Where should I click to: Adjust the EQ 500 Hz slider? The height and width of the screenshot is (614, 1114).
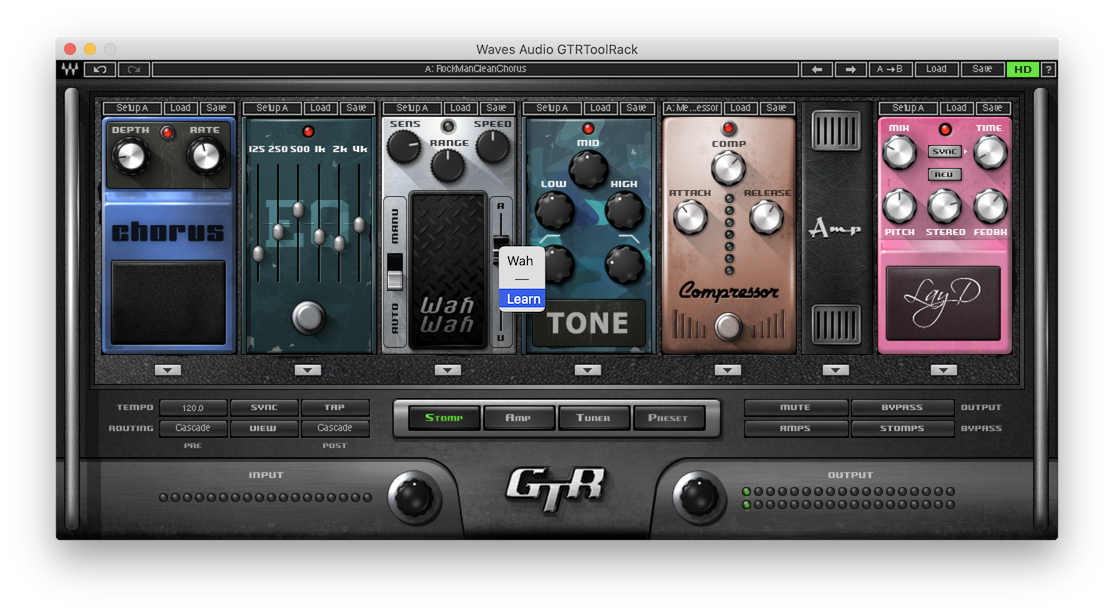point(298,210)
